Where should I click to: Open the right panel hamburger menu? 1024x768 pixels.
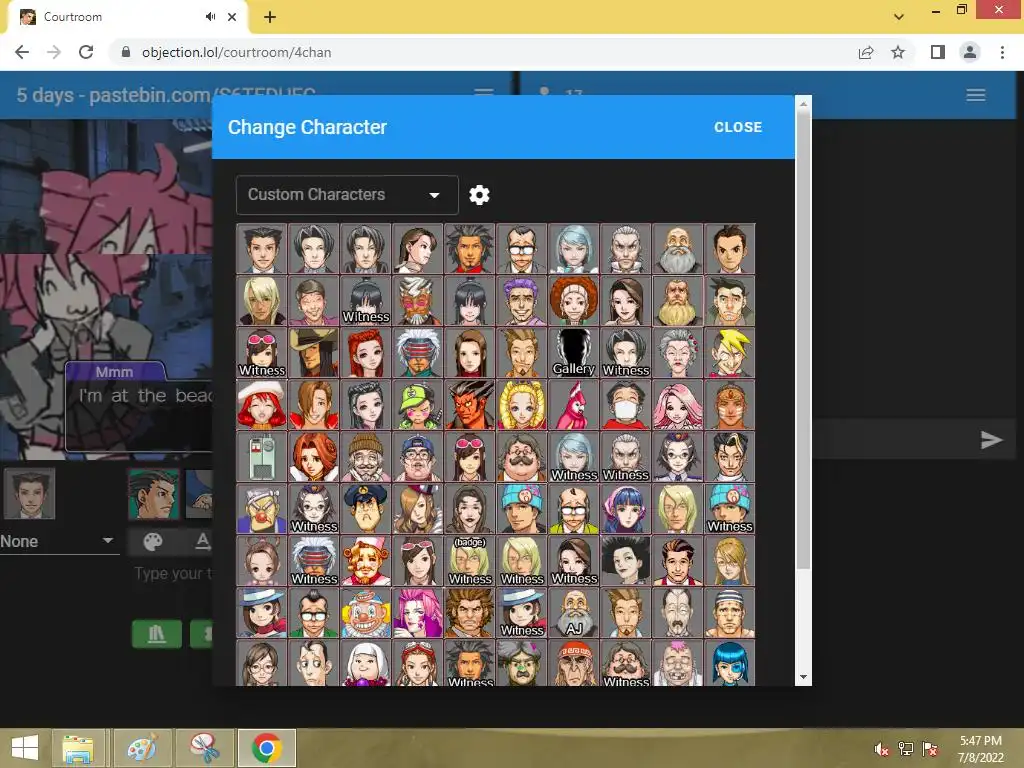tap(976, 95)
